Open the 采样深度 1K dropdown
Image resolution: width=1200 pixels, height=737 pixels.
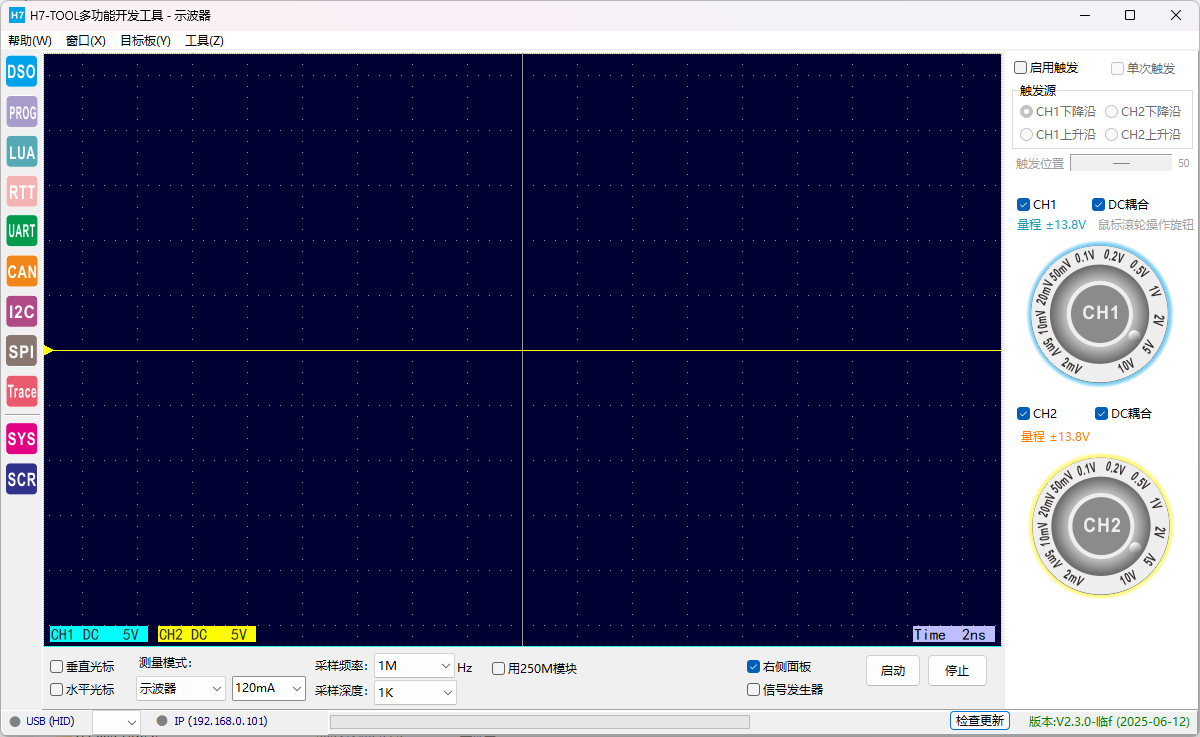coord(415,691)
